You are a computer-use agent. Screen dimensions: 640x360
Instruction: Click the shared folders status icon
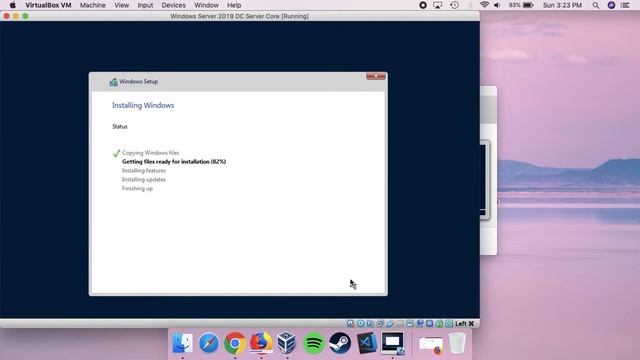[x=400, y=323]
